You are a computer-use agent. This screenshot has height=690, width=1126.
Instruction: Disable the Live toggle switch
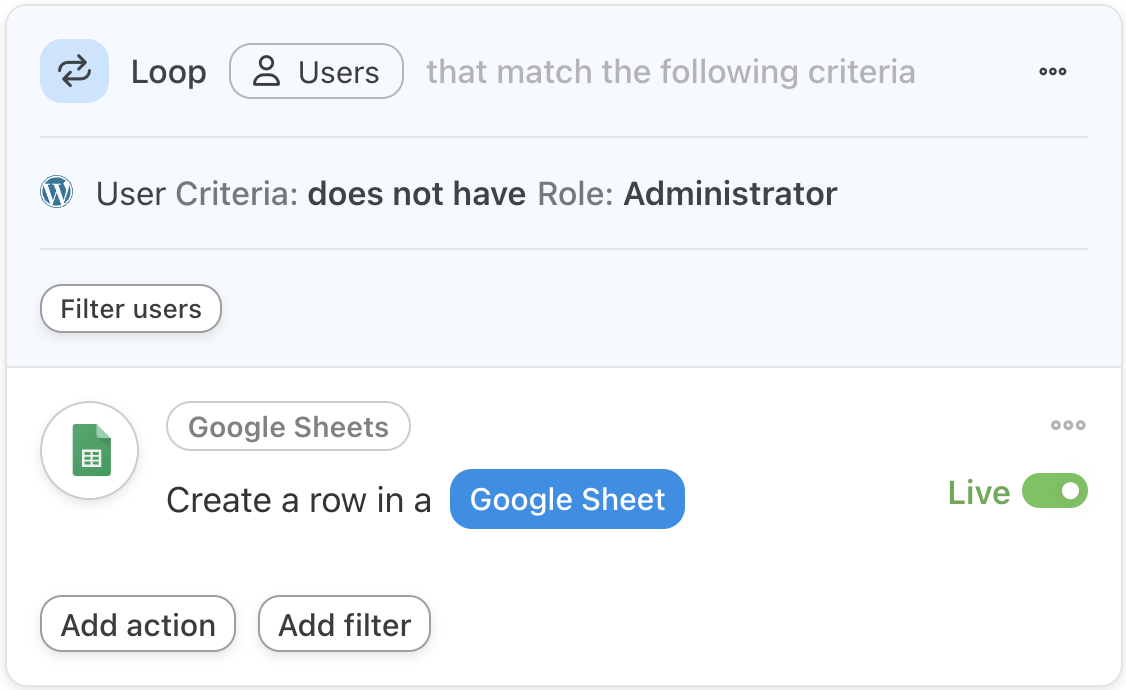[1054, 492]
